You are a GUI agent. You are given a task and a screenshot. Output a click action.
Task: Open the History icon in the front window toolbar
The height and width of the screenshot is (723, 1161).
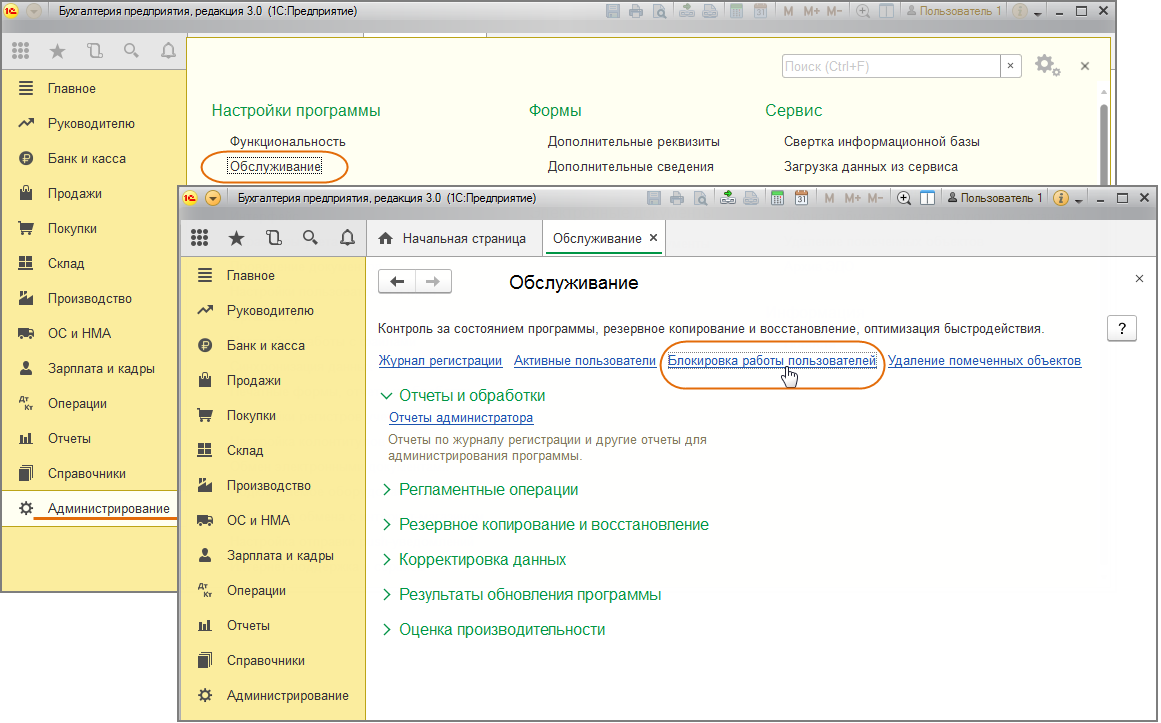coord(274,238)
